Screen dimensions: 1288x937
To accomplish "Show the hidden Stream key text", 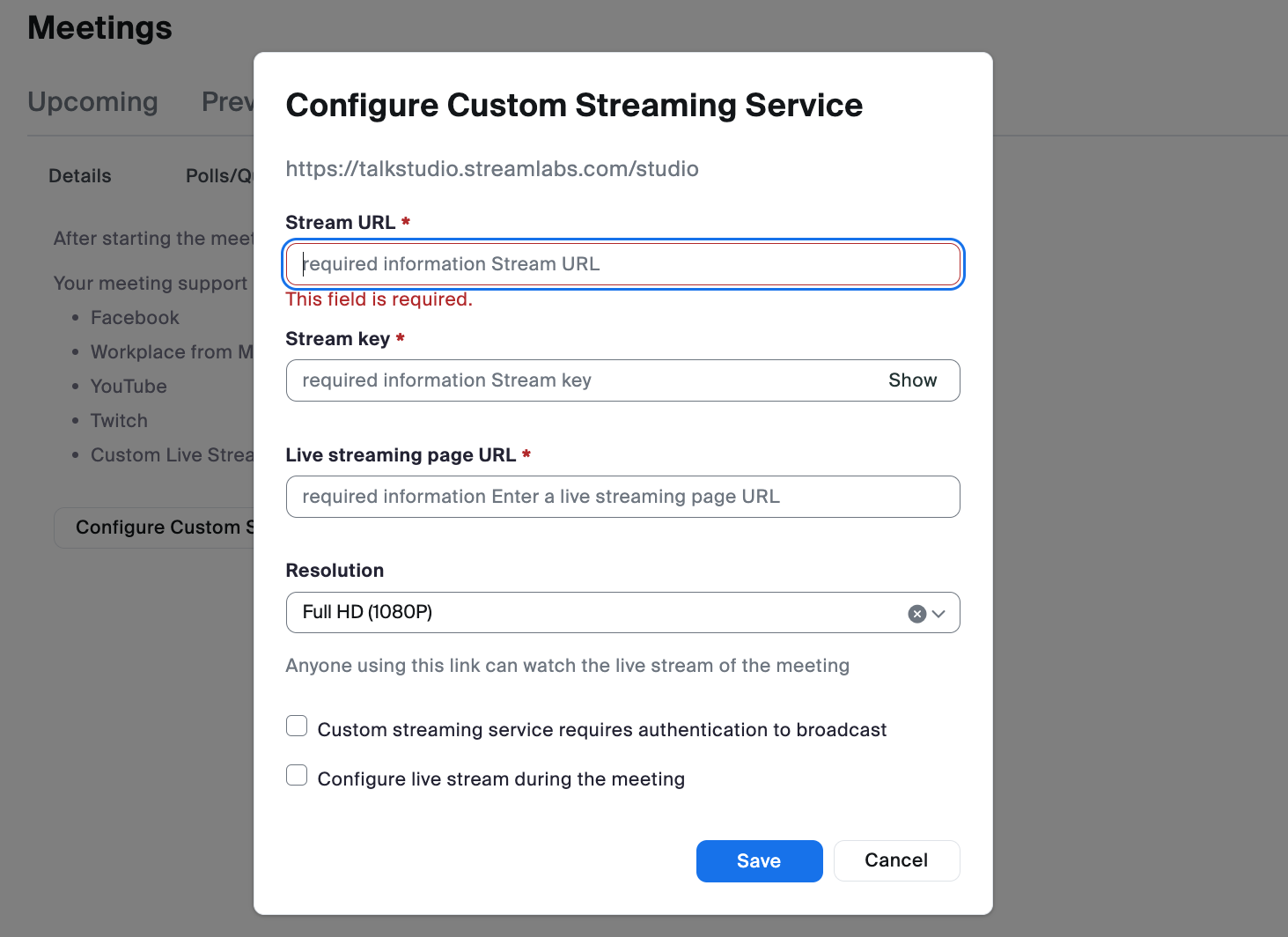I will click(912, 380).
